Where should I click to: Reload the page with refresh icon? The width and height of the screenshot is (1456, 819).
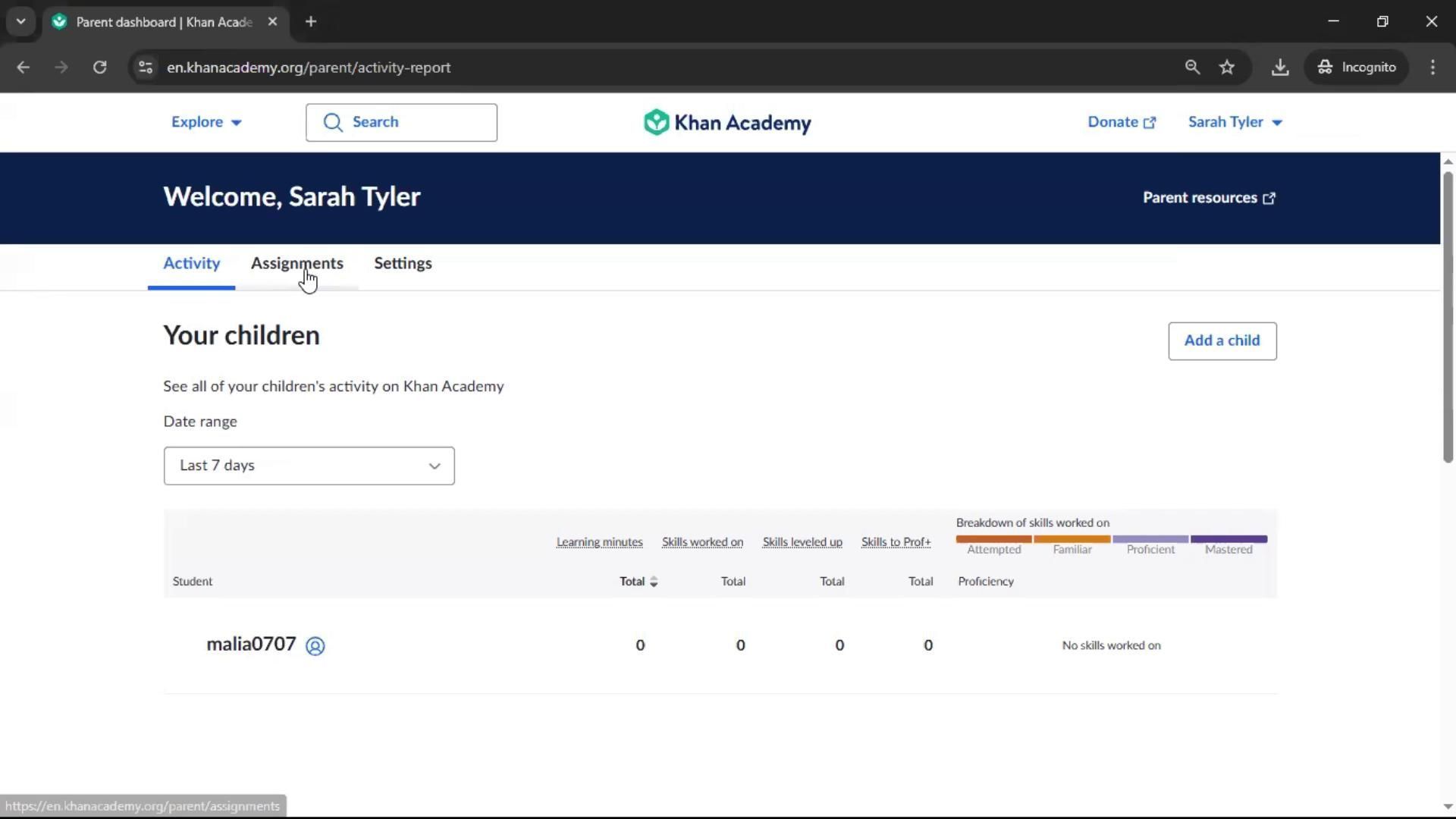coord(99,67)
